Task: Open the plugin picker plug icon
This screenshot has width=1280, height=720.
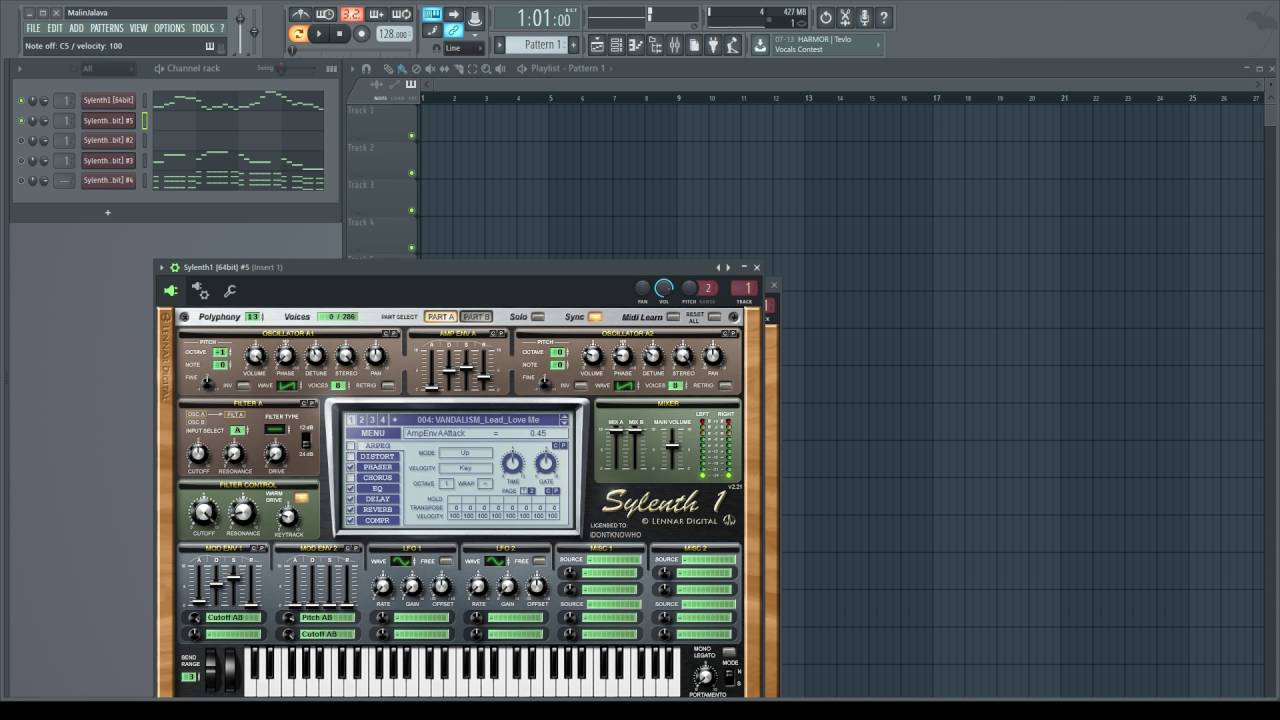Action: pos(713,45)
